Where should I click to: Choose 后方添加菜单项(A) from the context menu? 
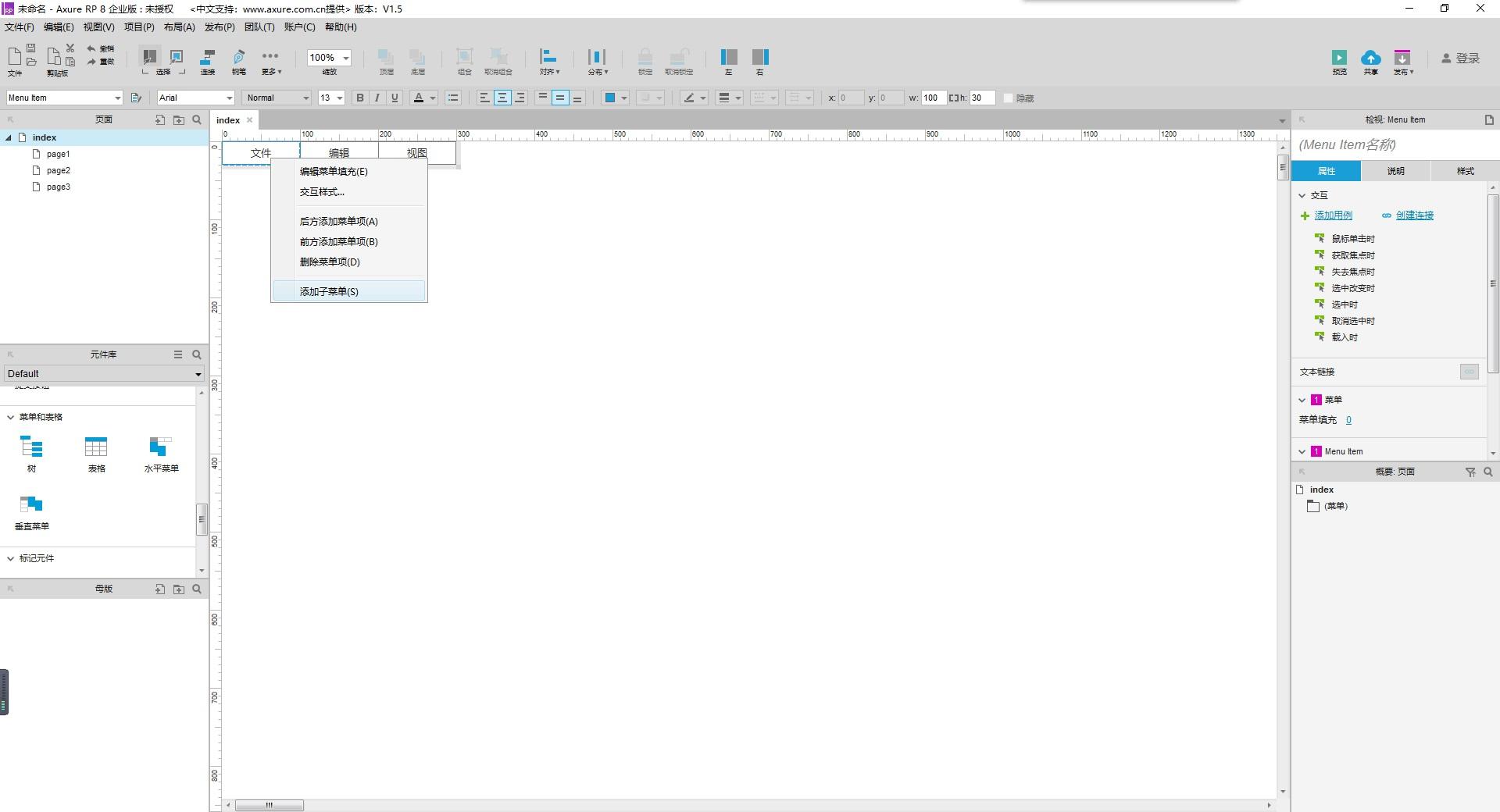[349, 221]
